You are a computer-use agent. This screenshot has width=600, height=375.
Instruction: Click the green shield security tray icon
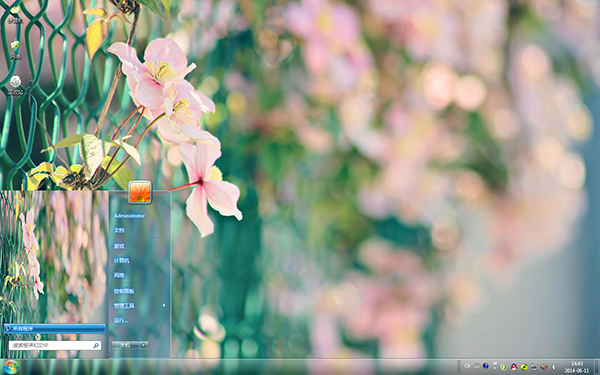[x=504, y=367]
